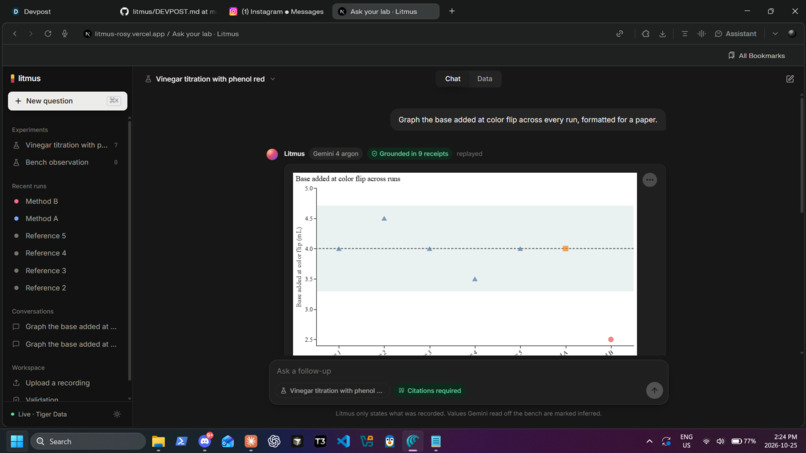Click the Grounded in 9 receipts badge

point(410,154)
